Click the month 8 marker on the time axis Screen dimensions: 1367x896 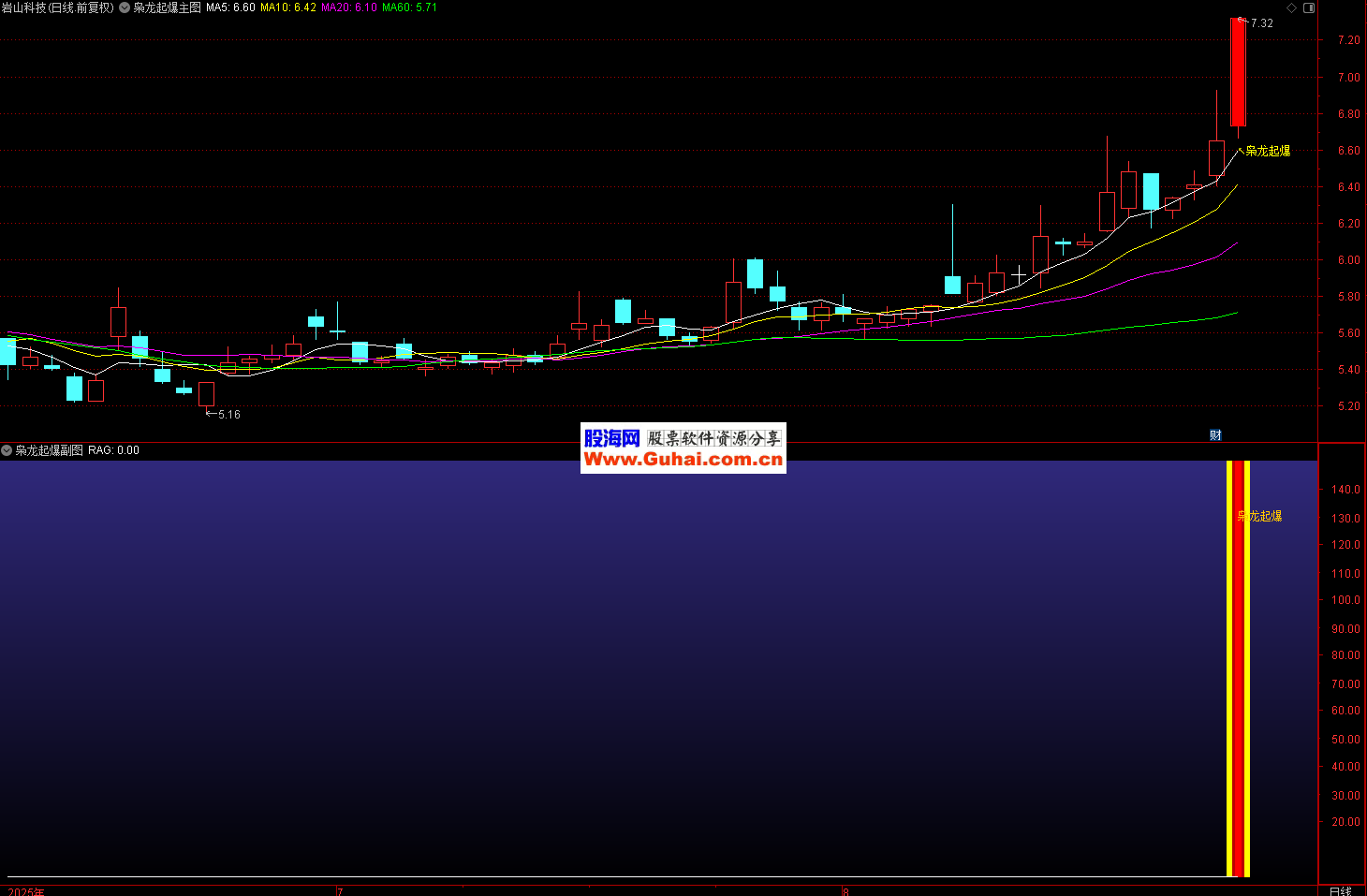845,891
